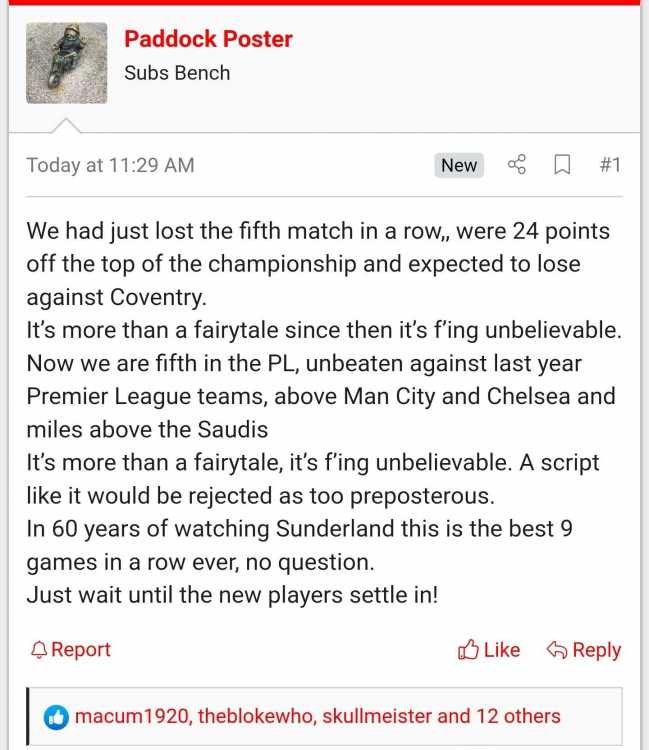
Task: Open the Paddock Poster username profile link
Action: 208,39
